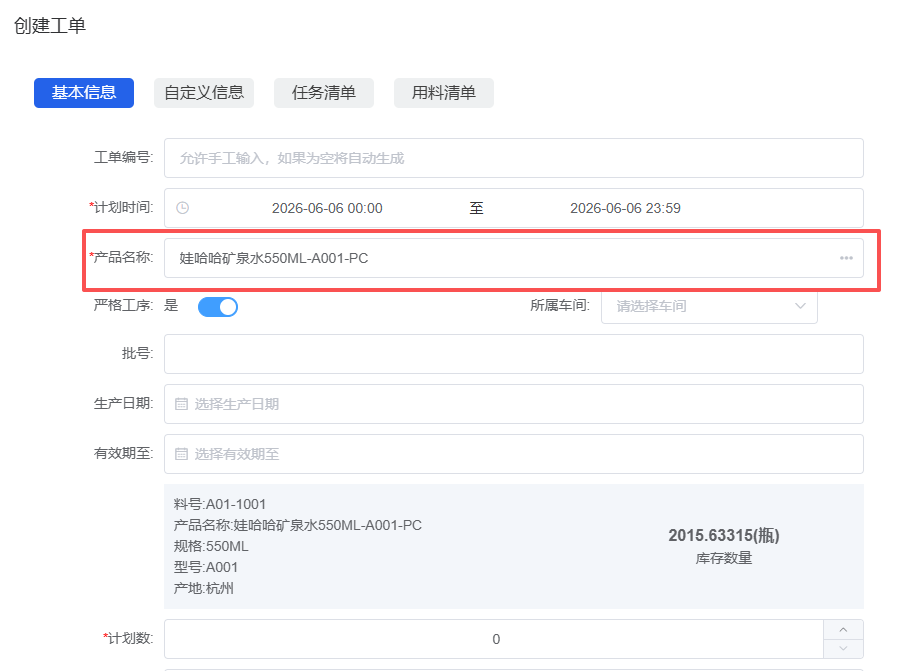Switch to the 基本信息 tab
The width and height of the screenshot is (902, 671).
tap(84, 93)
